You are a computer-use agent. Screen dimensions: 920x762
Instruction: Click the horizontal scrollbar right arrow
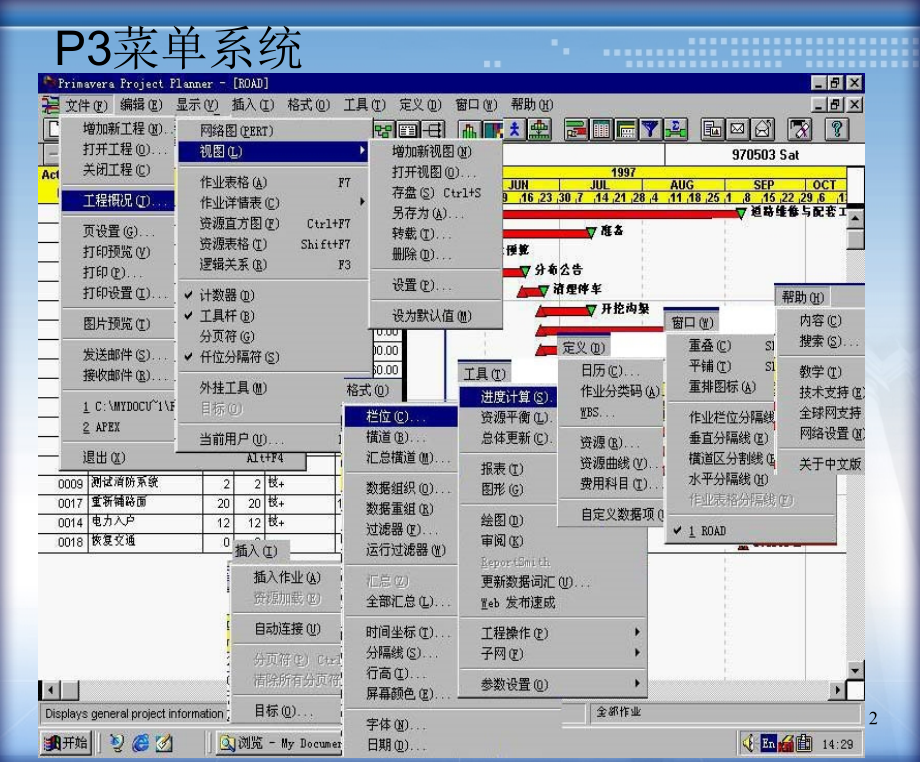[x=838, y=690]
